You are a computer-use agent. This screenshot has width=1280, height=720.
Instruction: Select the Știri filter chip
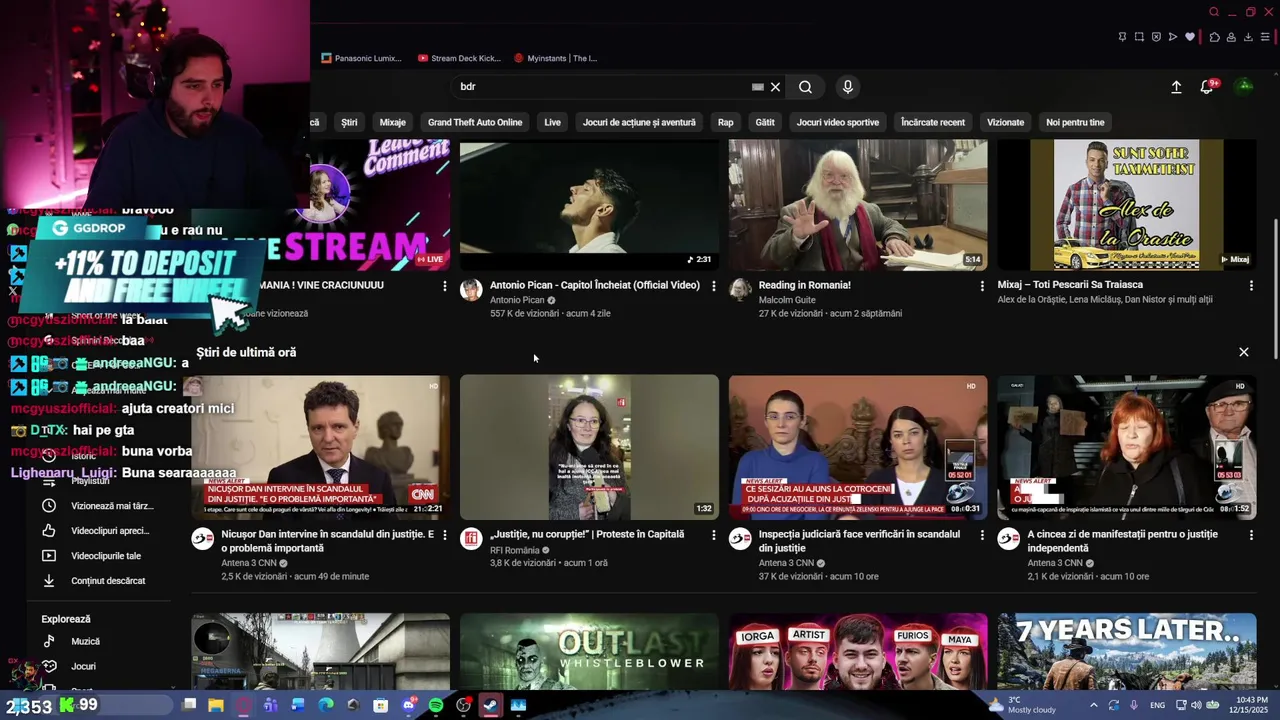(349, 122)
